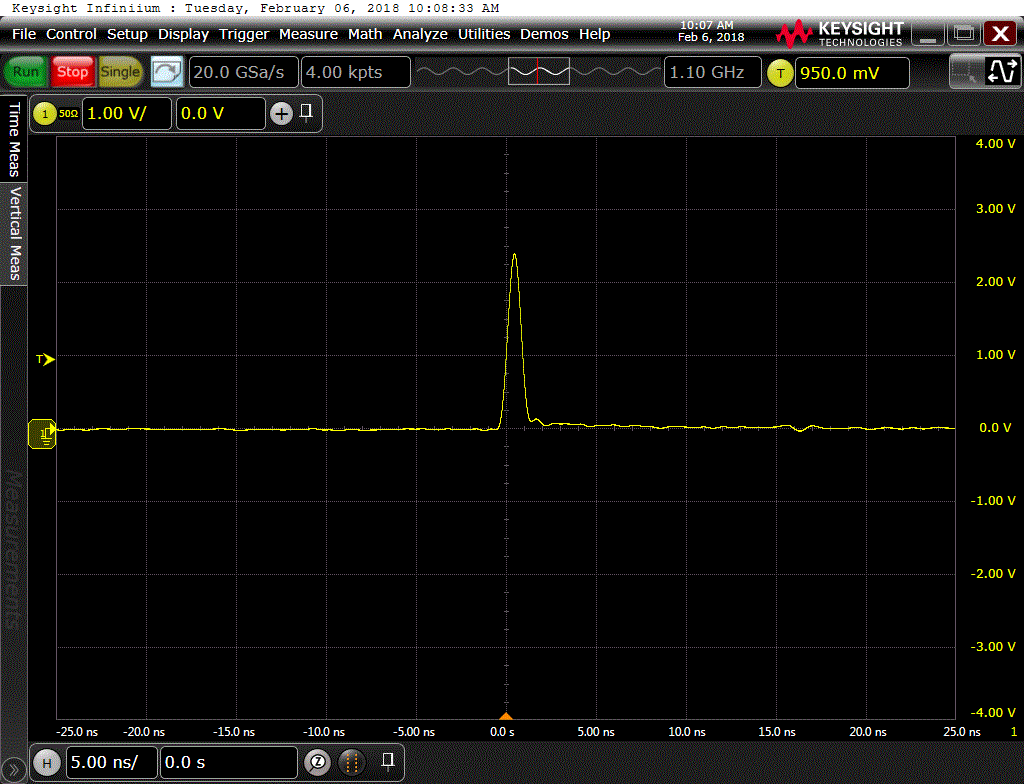Image resolution: width=1024 pixels, height=784 pixels.
Task: Expand the side panel with double chevron
Action: 13,770
